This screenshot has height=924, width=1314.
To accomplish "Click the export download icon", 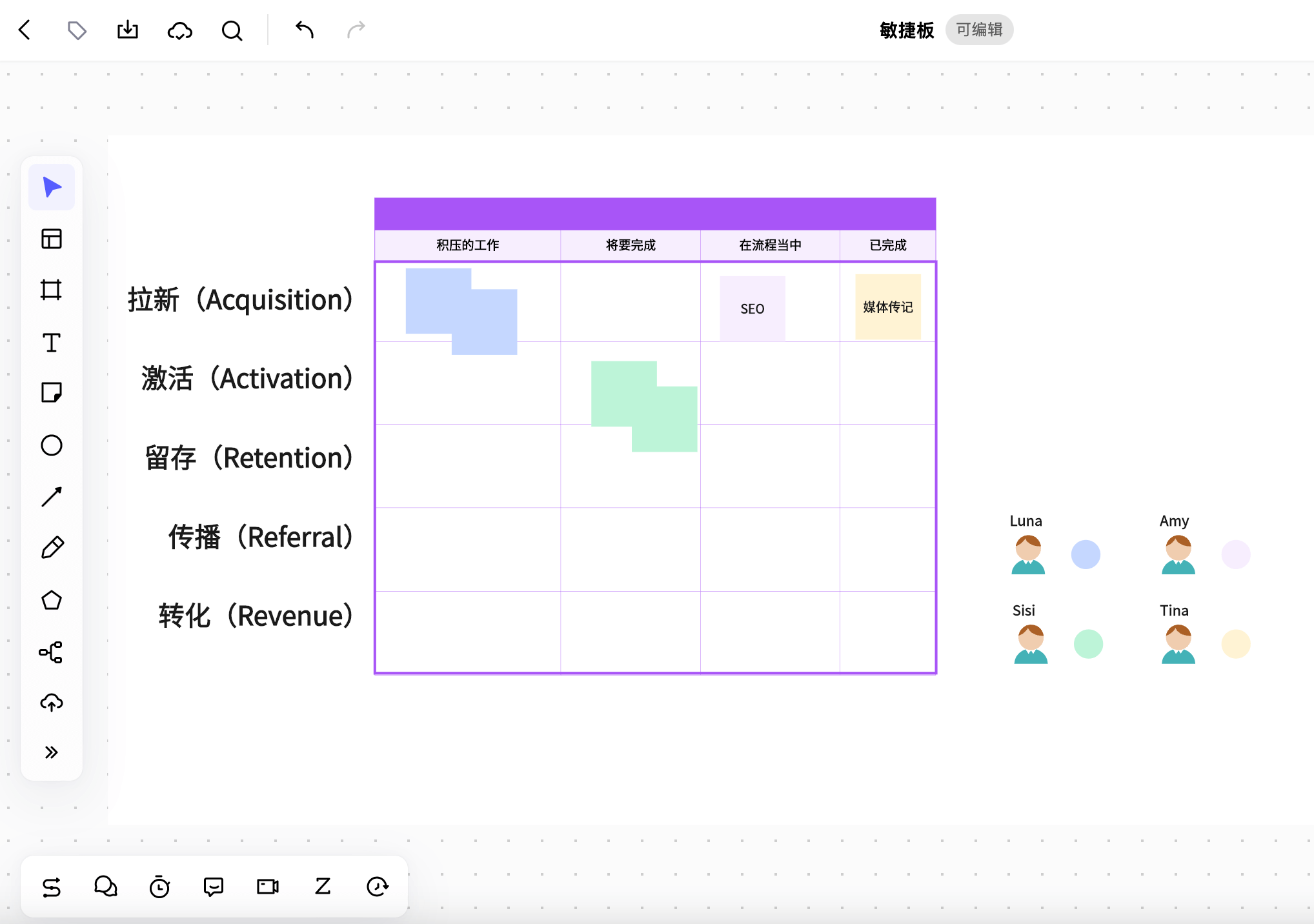I will tap(128, 30).
